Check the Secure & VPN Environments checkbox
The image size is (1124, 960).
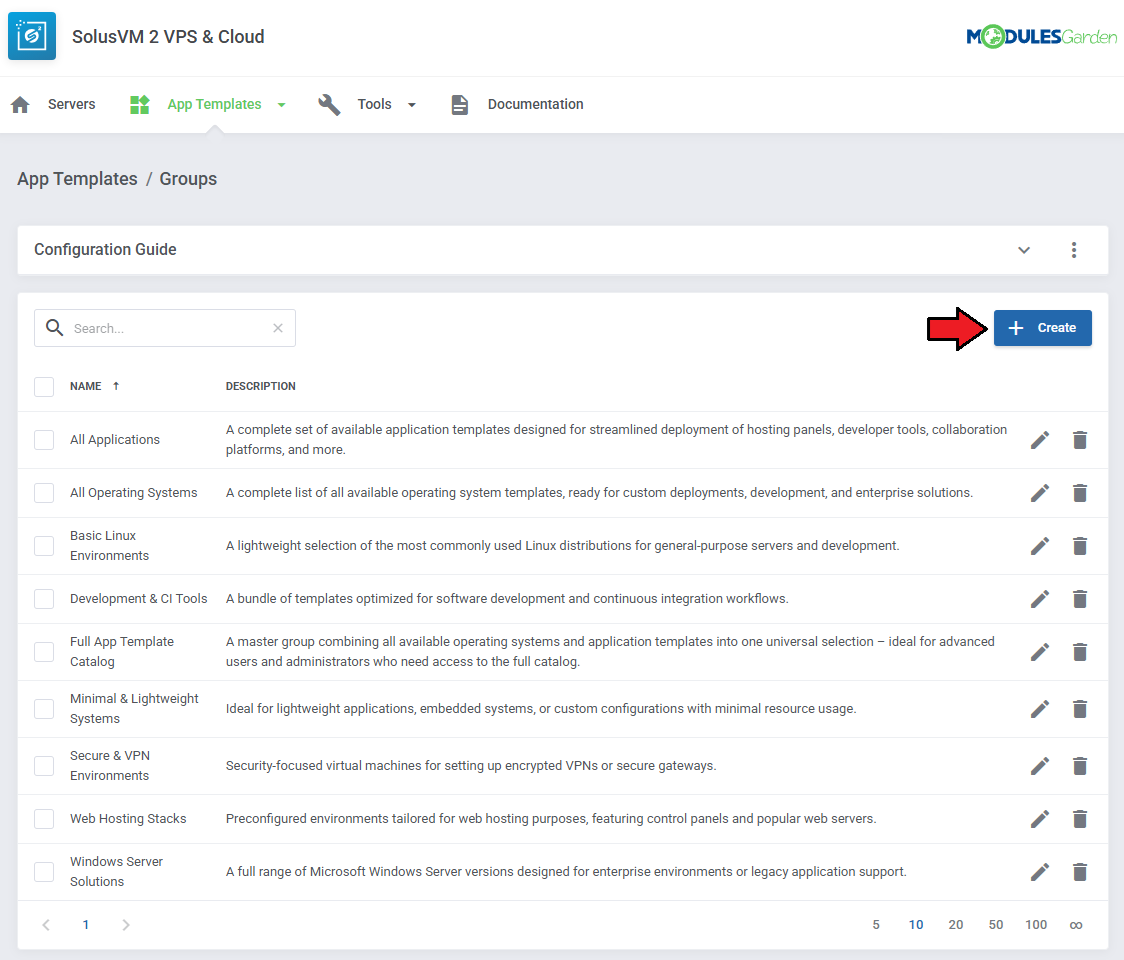tap(44, 766)
